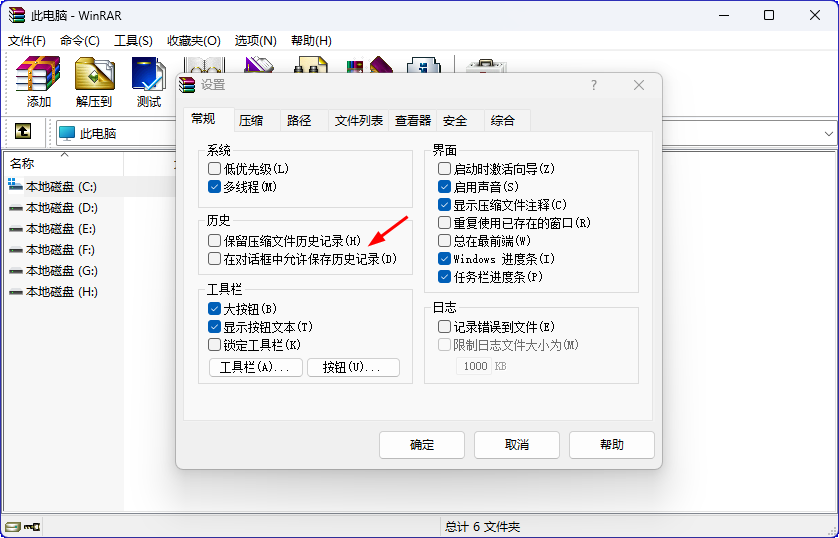The image size is (839, 538).
Task: Click the 本地磁盘 (C:) drive icon
Action: [16, 186]
